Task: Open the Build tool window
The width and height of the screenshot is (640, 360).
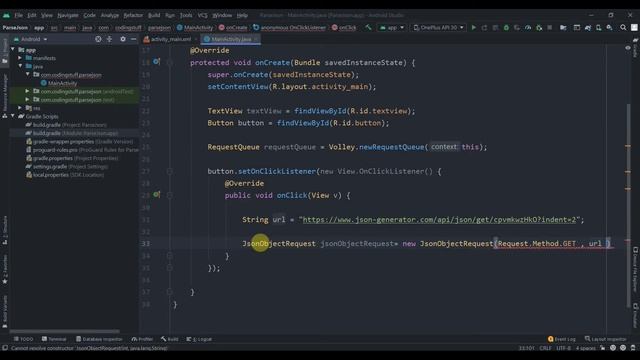Action: pyautogui.click(x=169, y=339)
